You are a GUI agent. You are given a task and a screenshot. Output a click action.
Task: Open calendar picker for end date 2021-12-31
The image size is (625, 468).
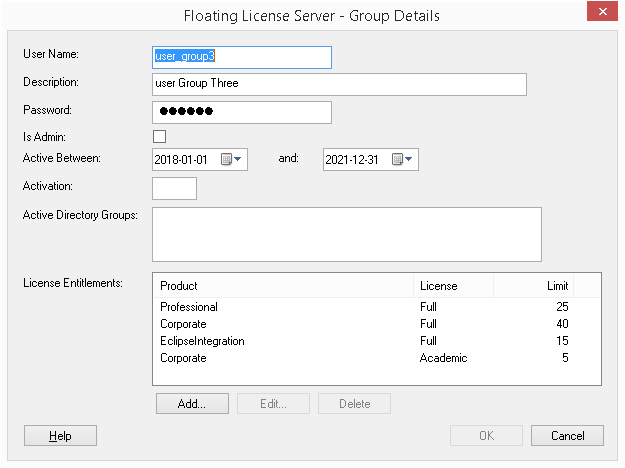403,159
